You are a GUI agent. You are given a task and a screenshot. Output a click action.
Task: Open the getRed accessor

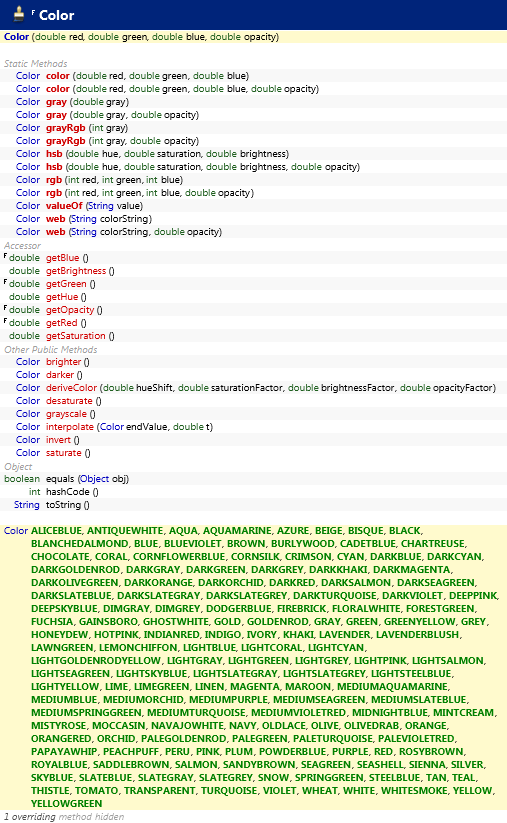pos(61,323)
